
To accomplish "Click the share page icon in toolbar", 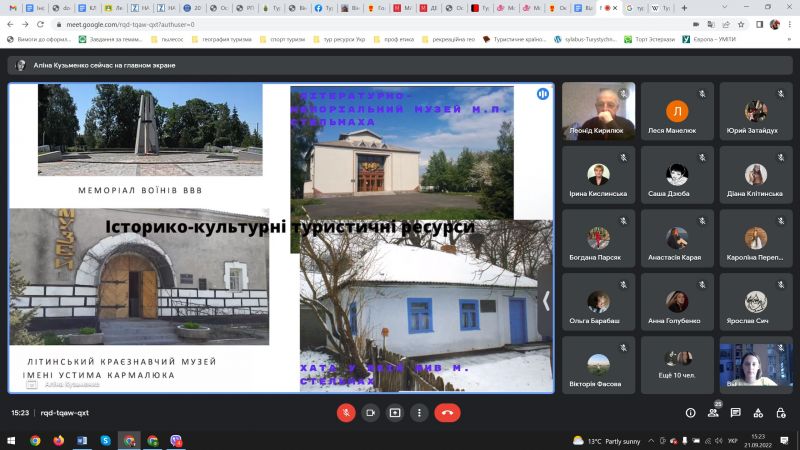I will click(726, 24).
